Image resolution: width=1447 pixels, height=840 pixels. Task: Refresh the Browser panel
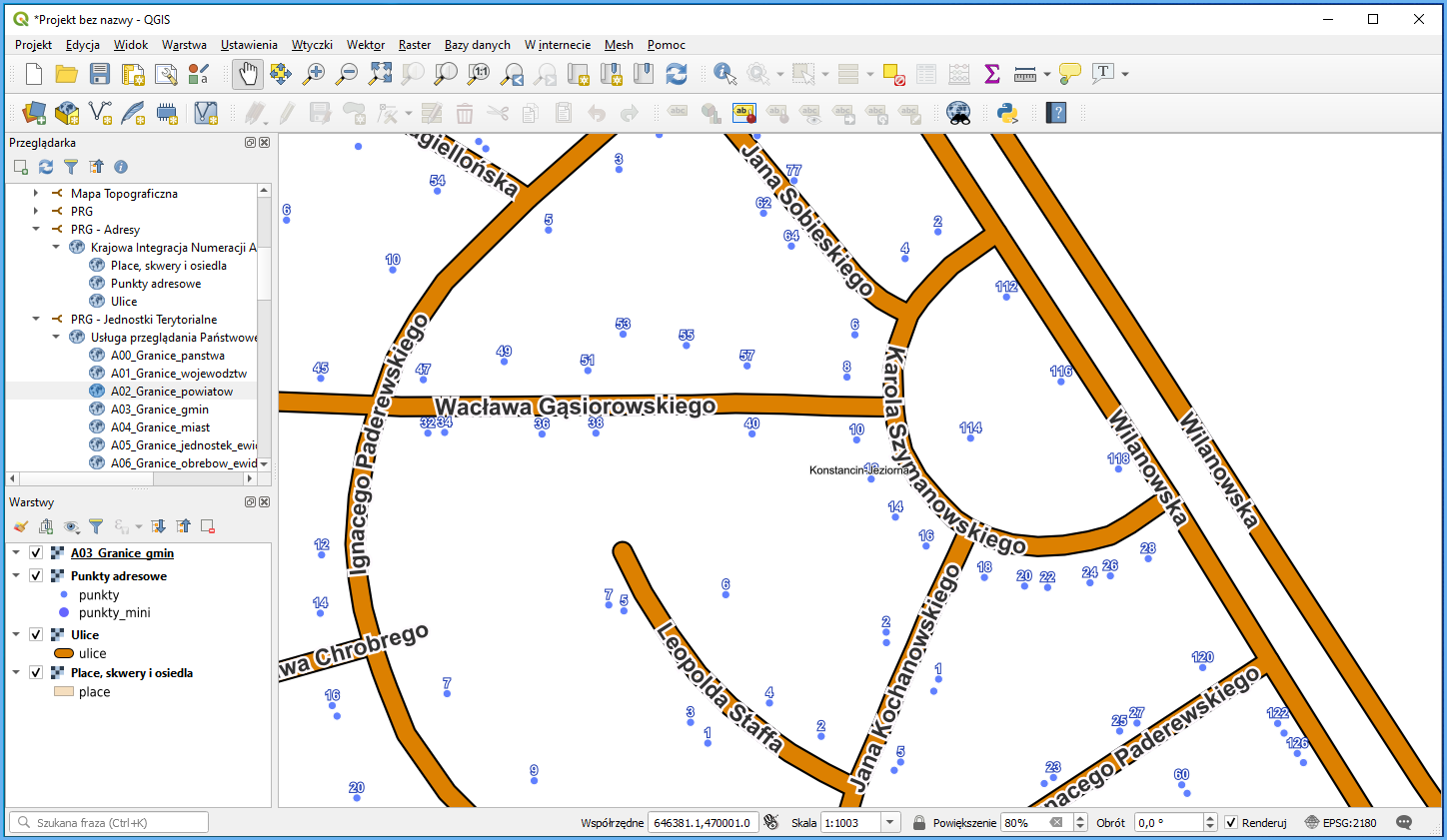46,167
